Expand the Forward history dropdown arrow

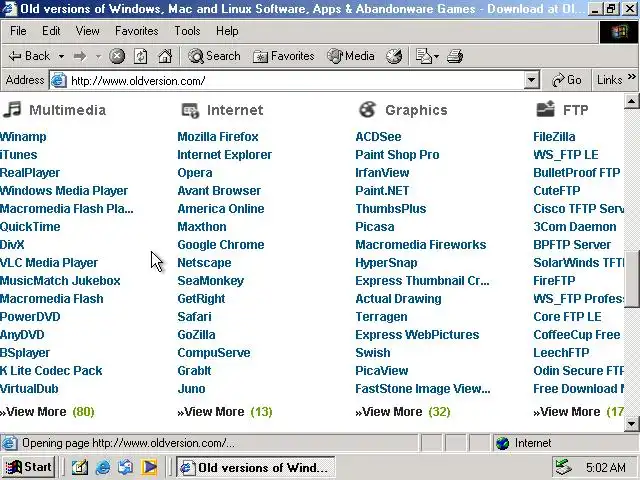[x=98, y=56]
